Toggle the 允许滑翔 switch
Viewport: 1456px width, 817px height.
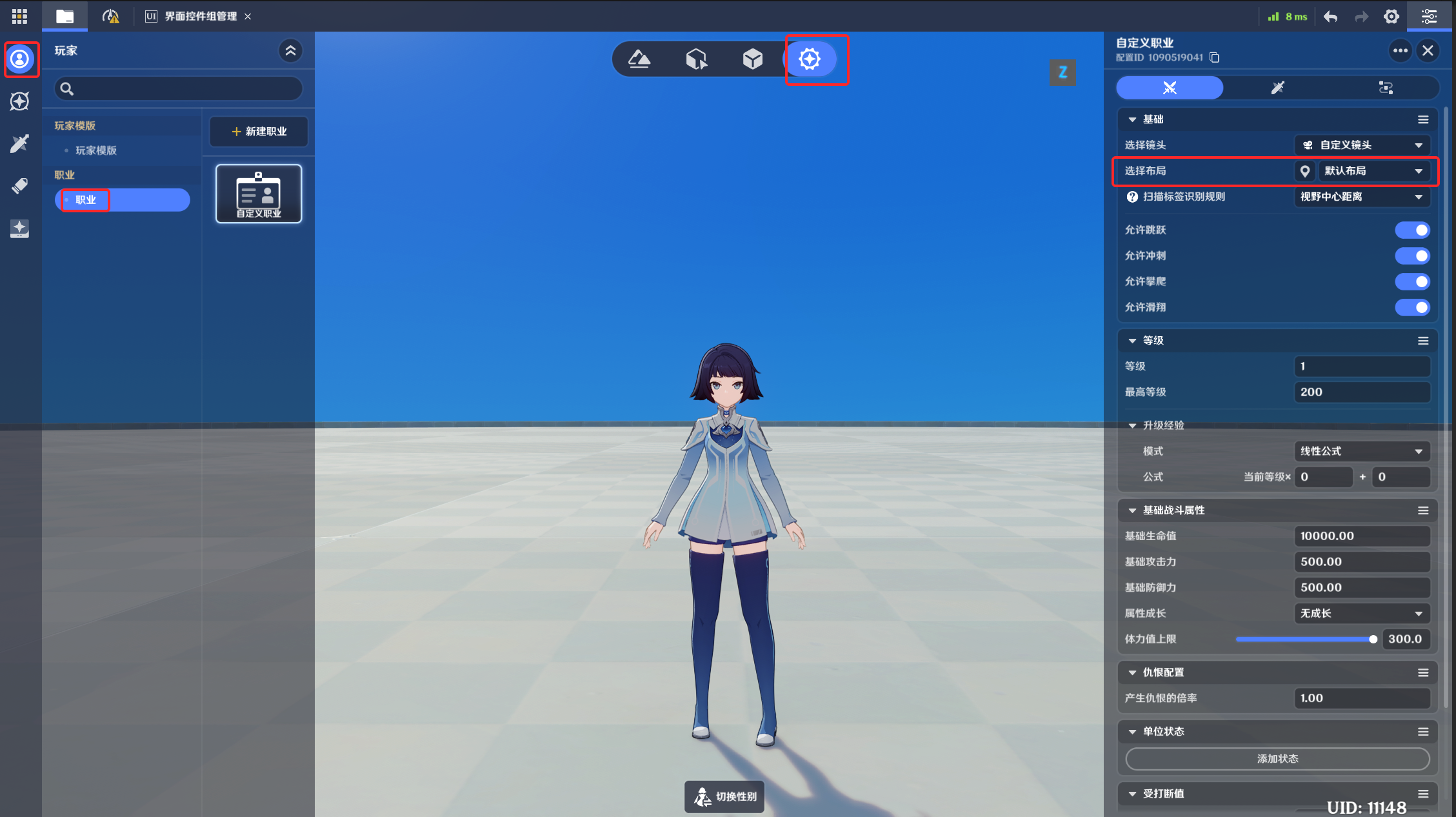click(1412, 308)
